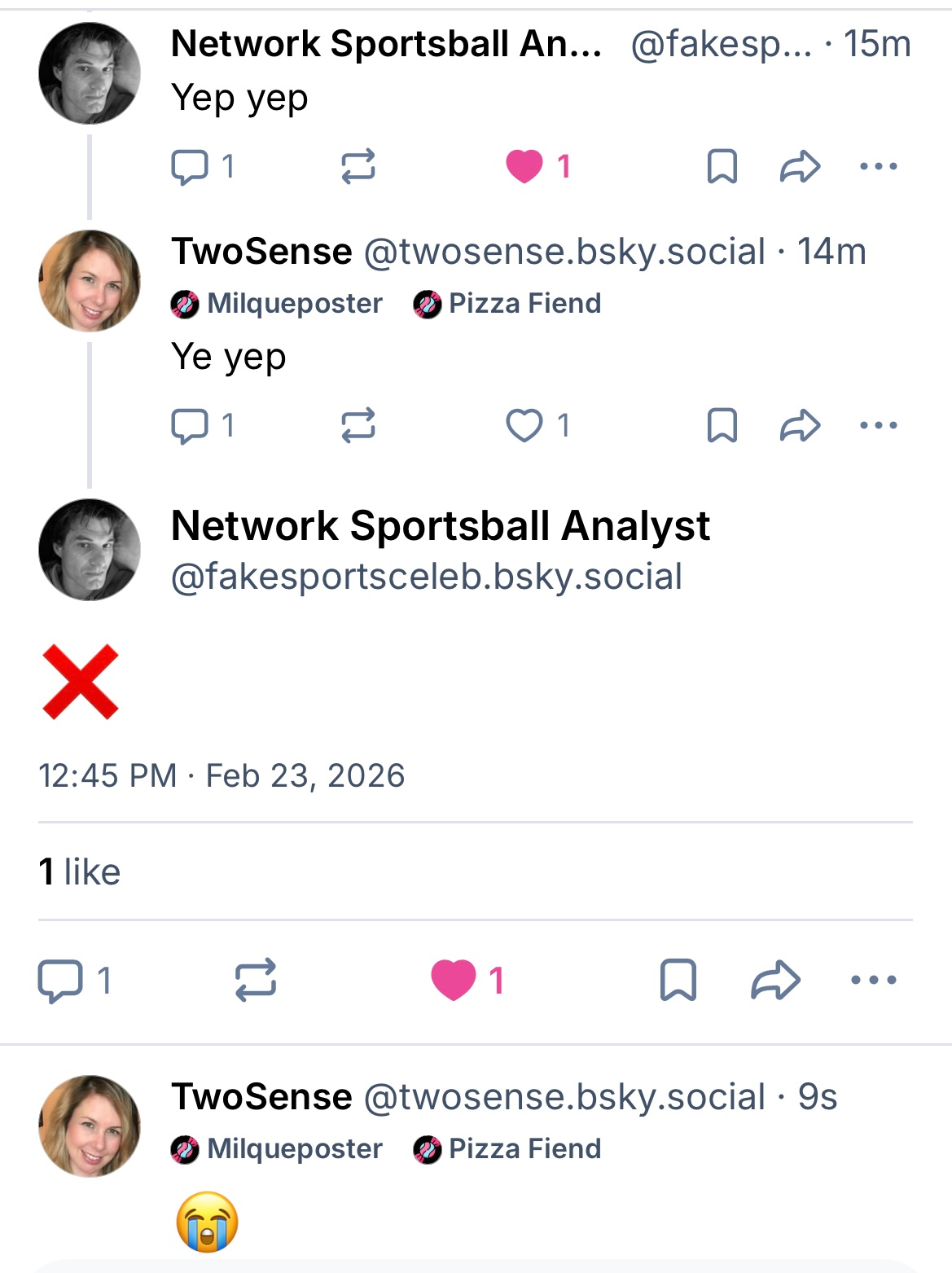Bookmark the "Yep yep" post
952x1273 pixels.
pos(722,167)
